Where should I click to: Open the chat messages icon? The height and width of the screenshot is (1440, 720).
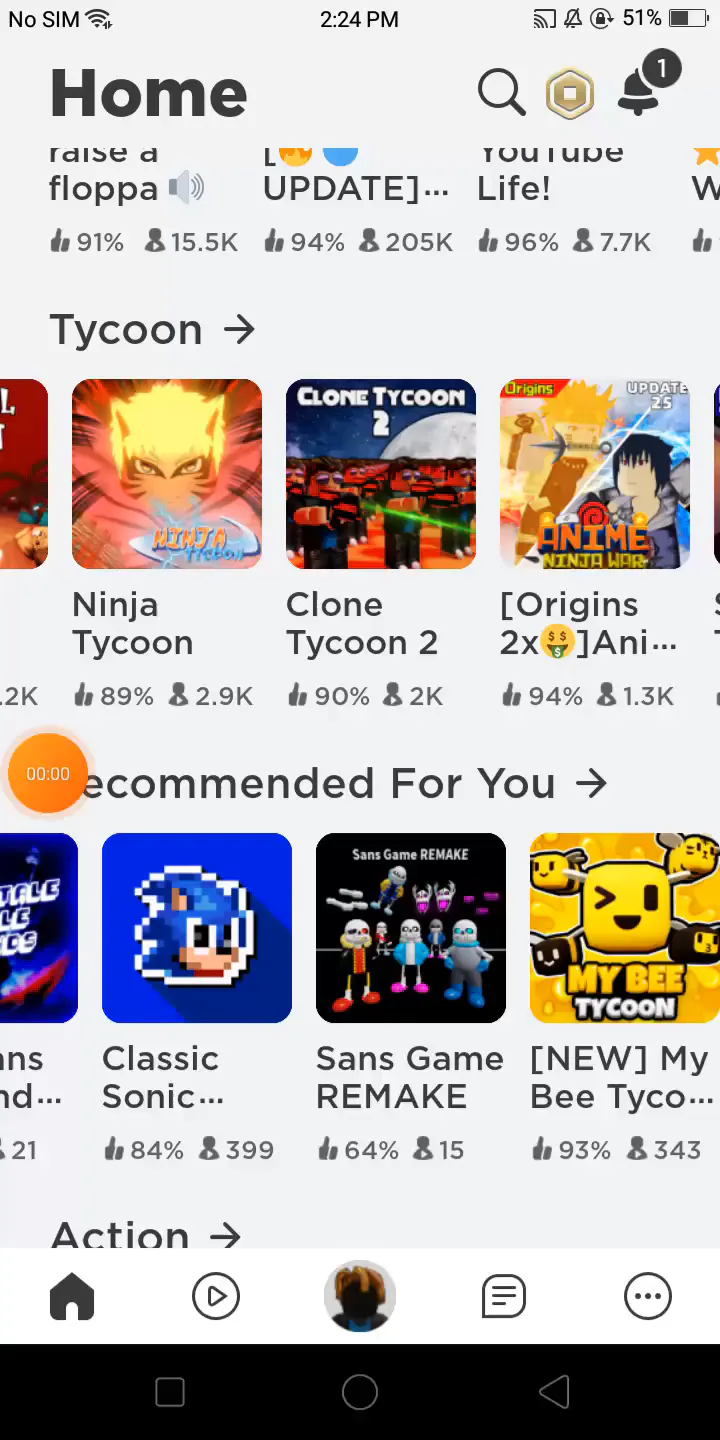pyautogui.click(x=504, y=1297)
